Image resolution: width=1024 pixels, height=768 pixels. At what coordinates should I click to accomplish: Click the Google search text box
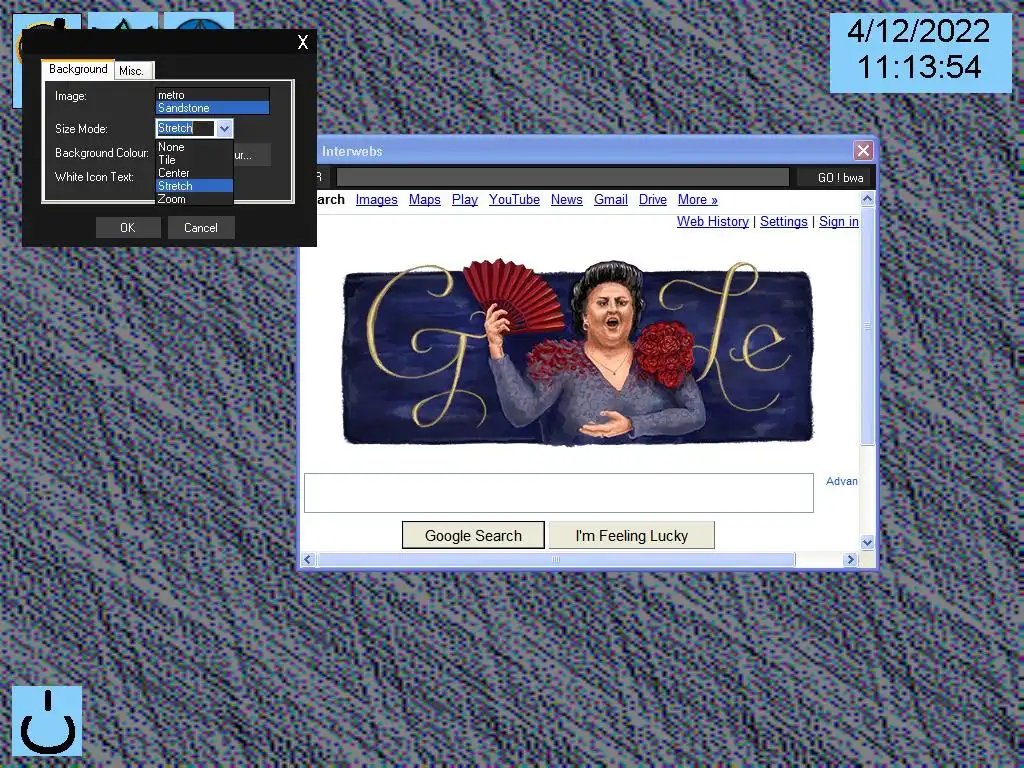(x=559, y=493)
